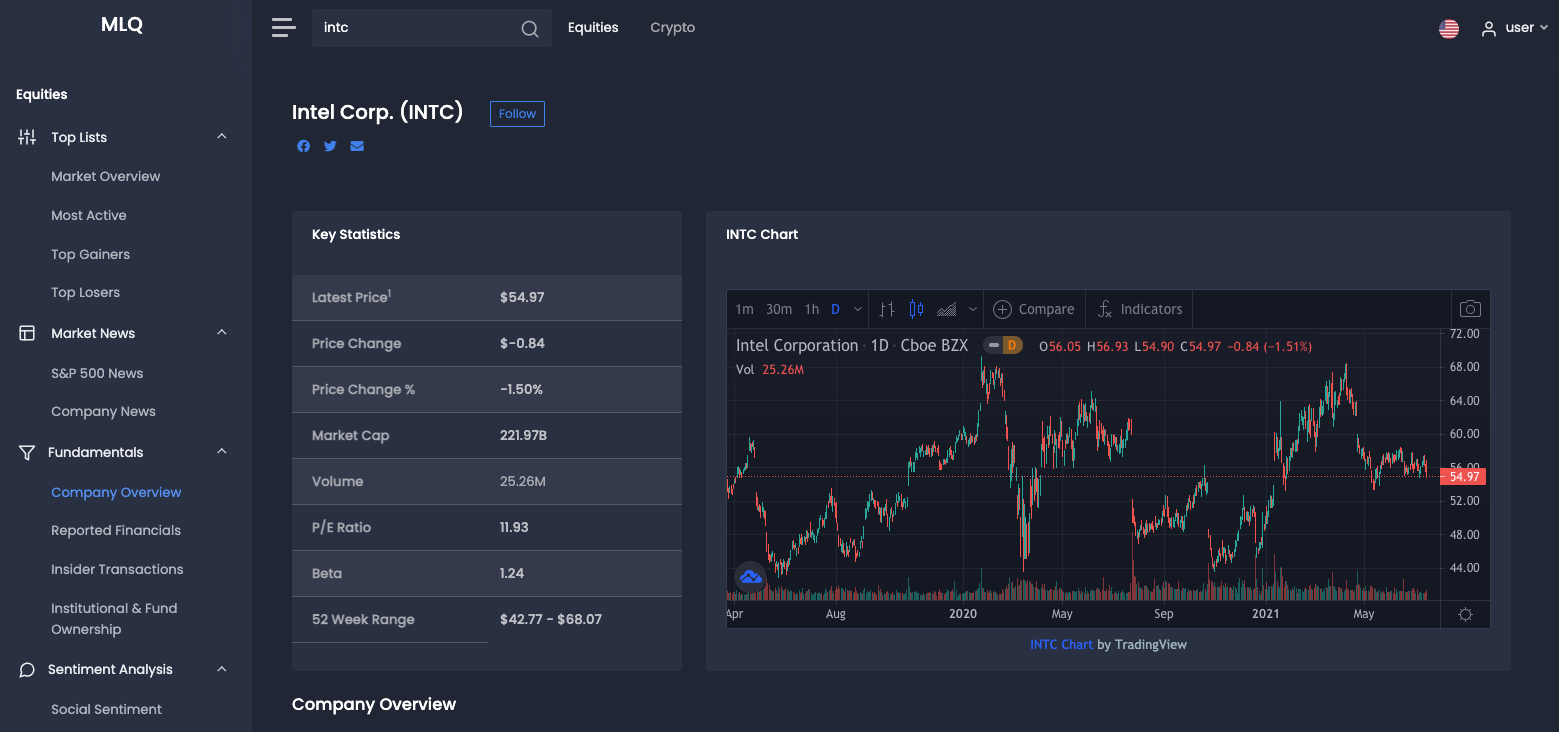Click the Volume value 25.26M
Screen dimensions: 1559x732
pyautogui.click(x=522, y=481)
